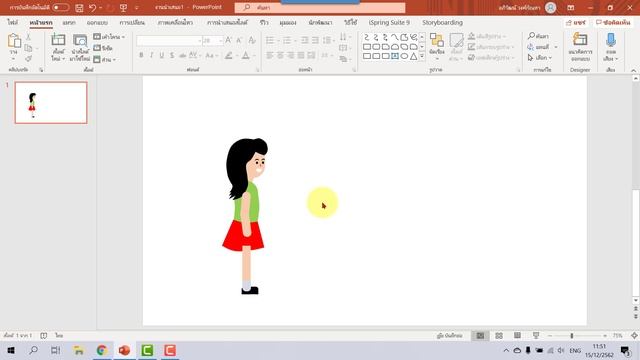This screenshot has width=640, height=360.
Task: Open the Animations tab
Action: point(176,22)
